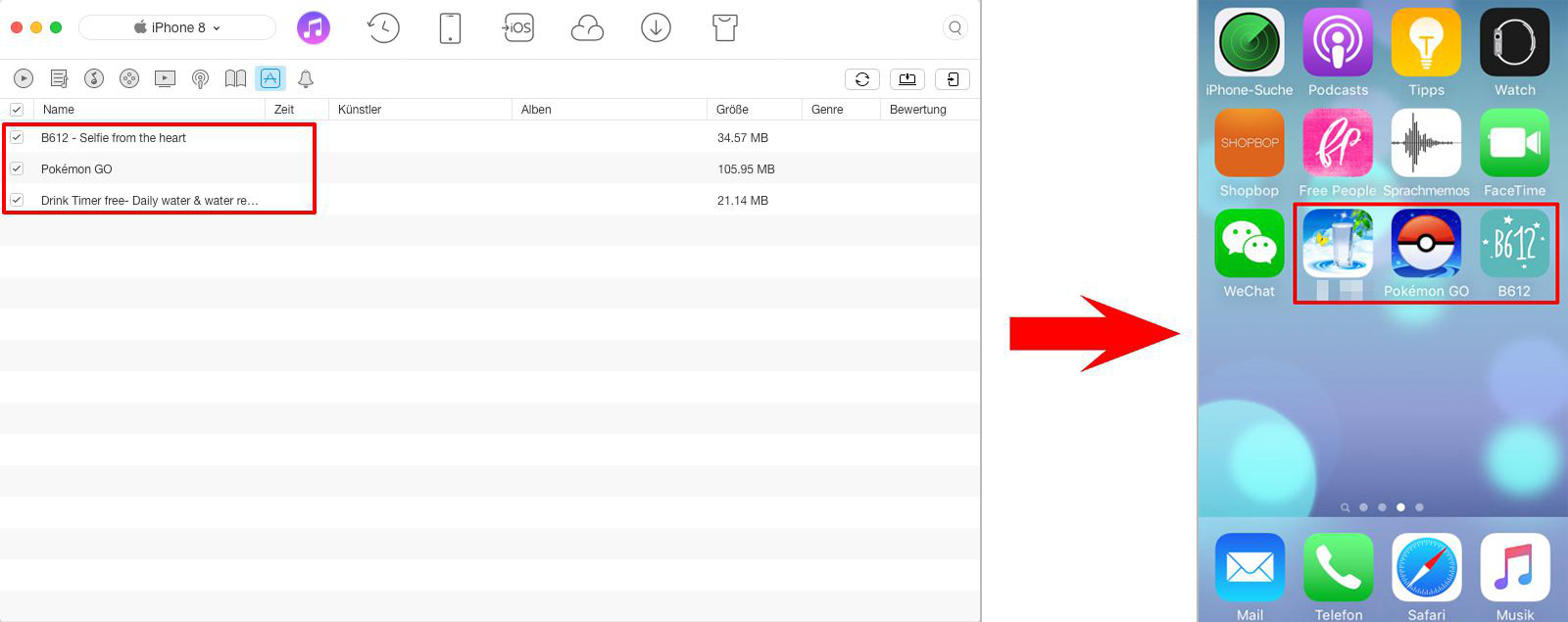This screenshot has width=1568, height=622.
Task: Select the bell tones category icon
Action: (306, 78)
